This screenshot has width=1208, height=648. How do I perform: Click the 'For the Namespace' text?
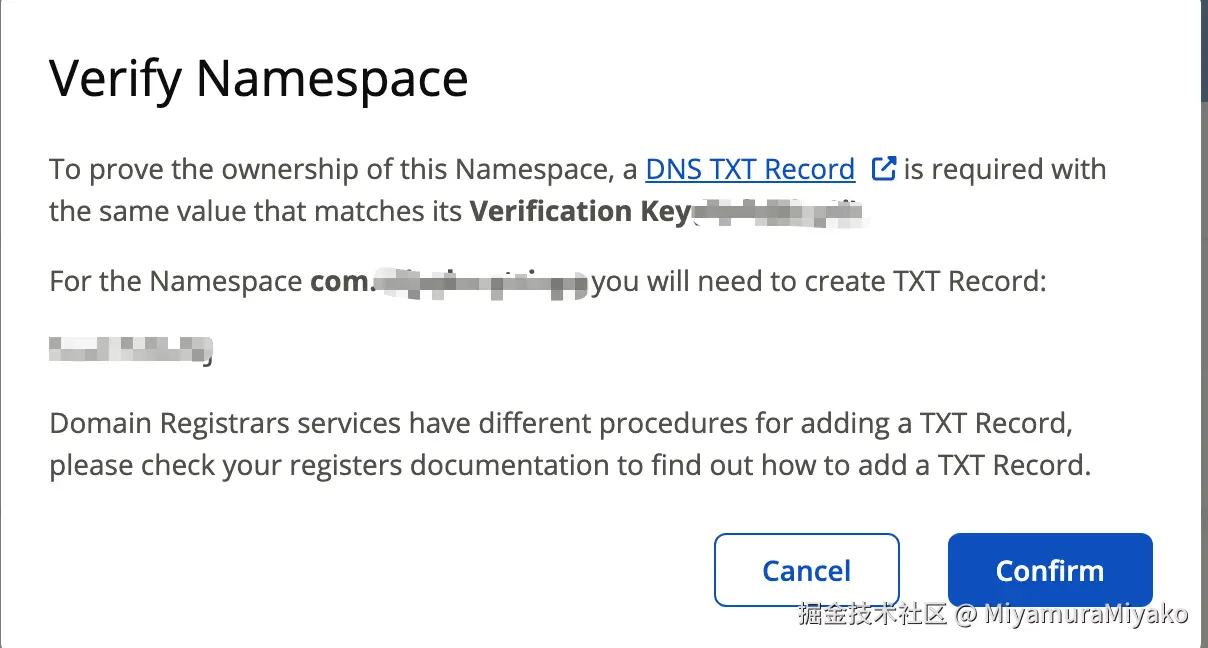[x=178, y=282]
